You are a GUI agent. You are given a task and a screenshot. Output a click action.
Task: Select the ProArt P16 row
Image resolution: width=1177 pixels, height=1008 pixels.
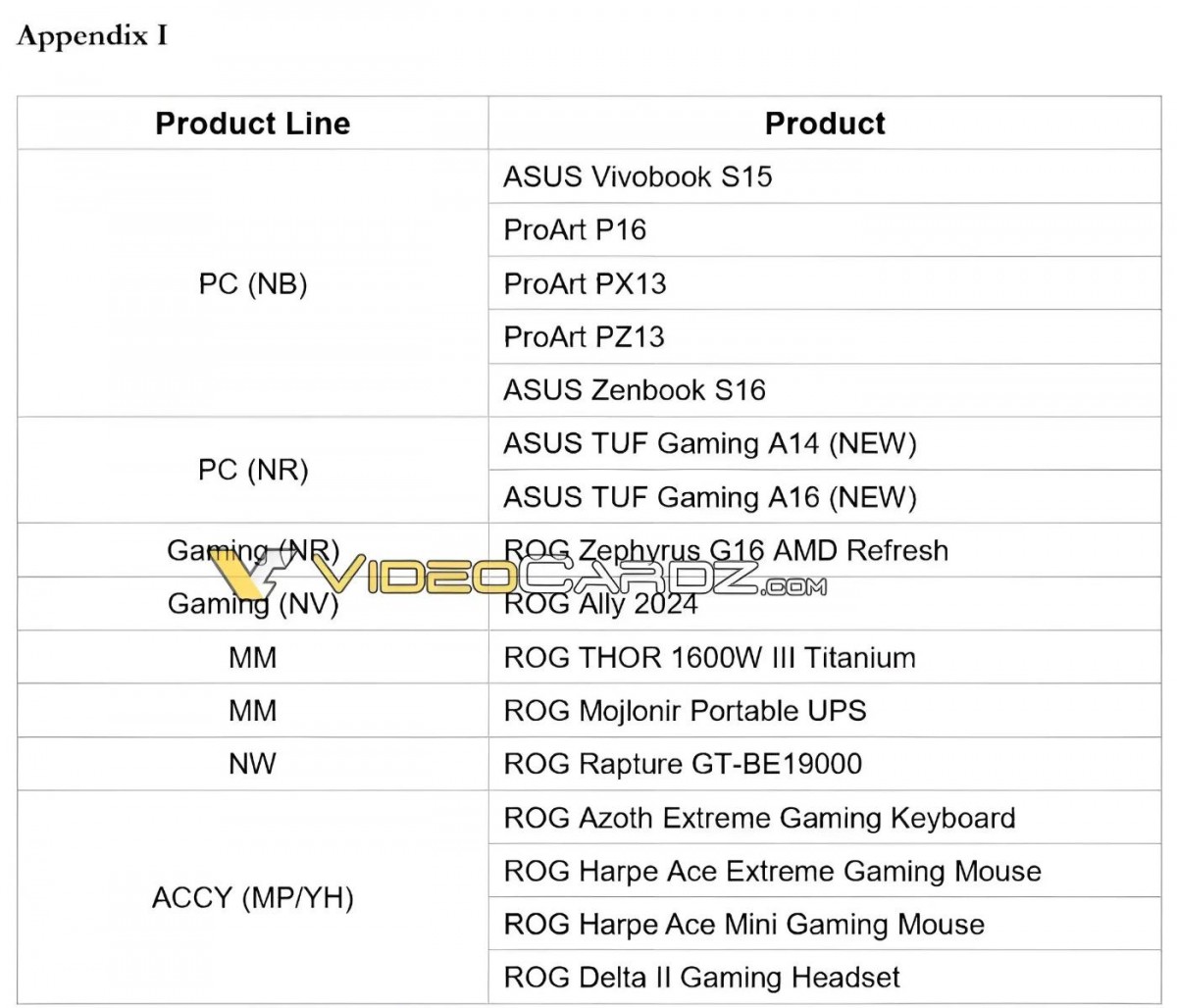pos(825,229)
